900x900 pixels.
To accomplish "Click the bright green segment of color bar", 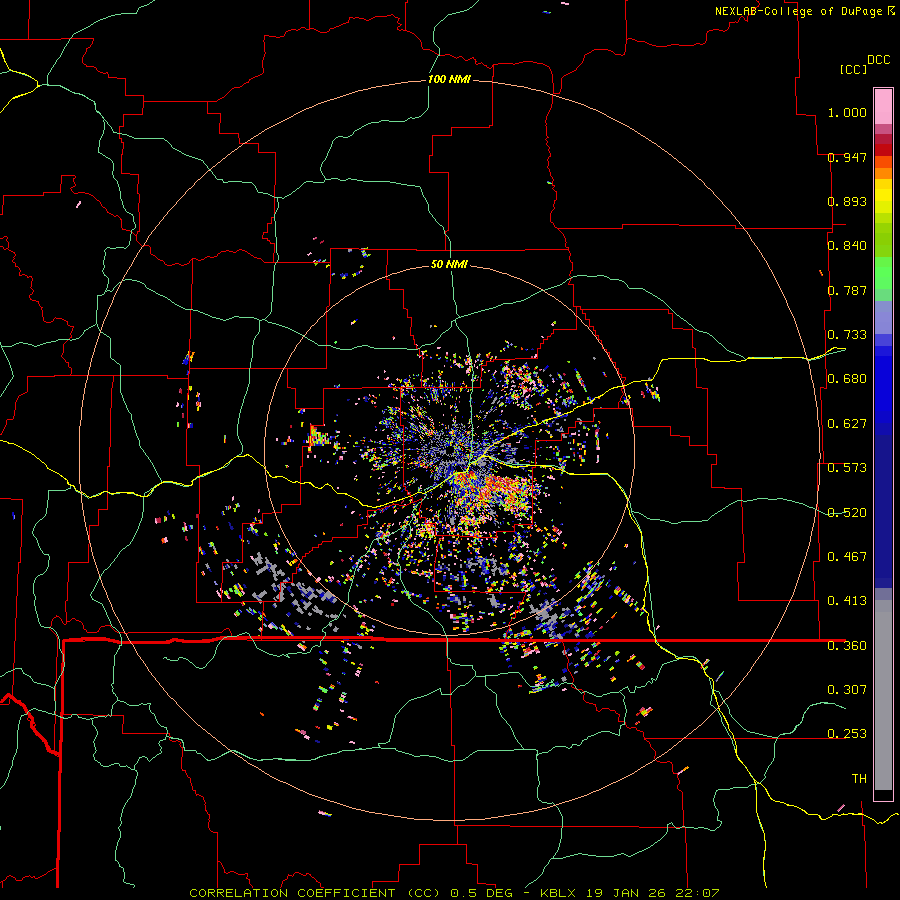I will (x=883, y=273).
